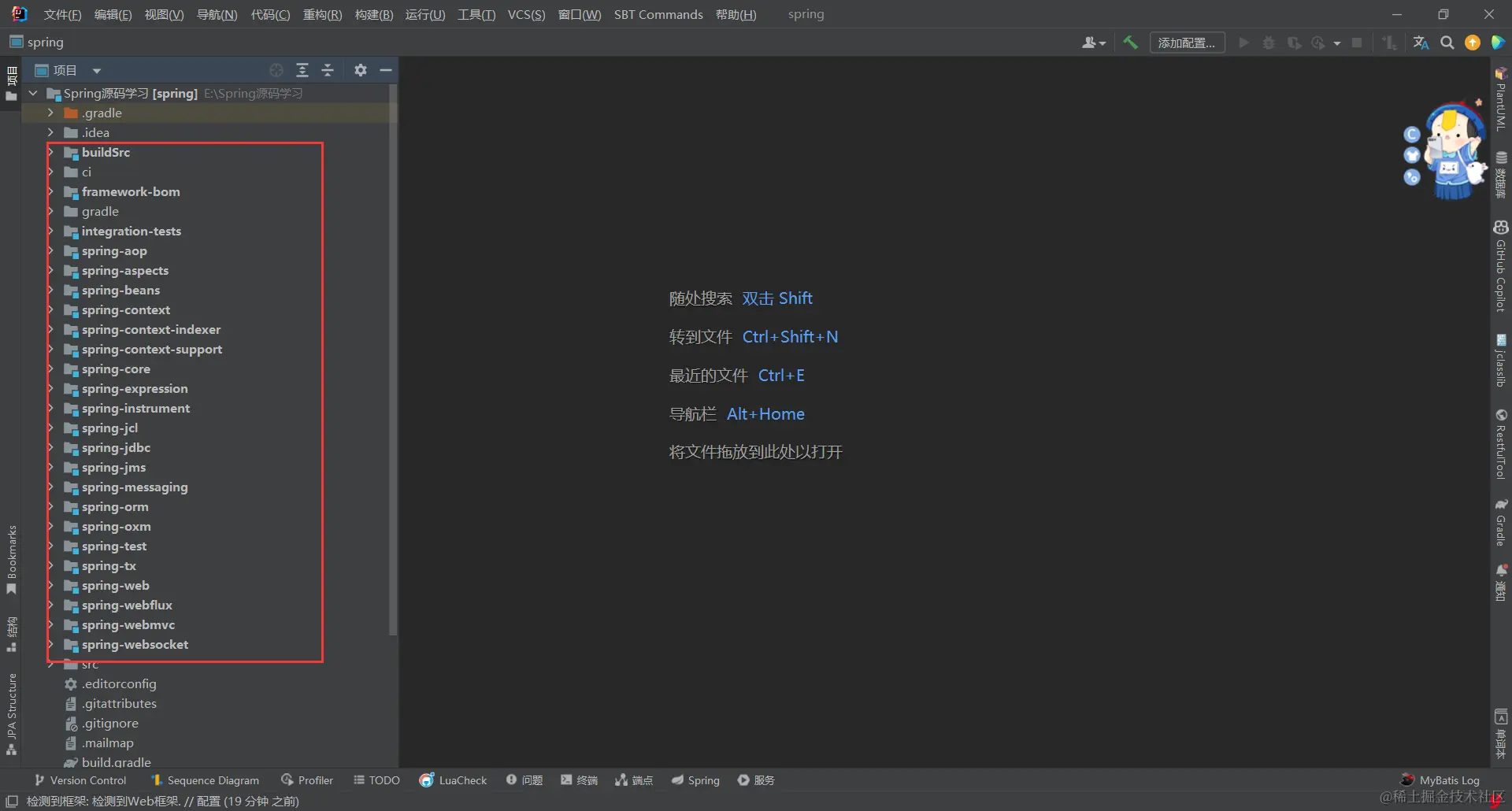Open the user account icon dropdown
The height and width of the screenshot is (811, 1512).
(1094, 43)
